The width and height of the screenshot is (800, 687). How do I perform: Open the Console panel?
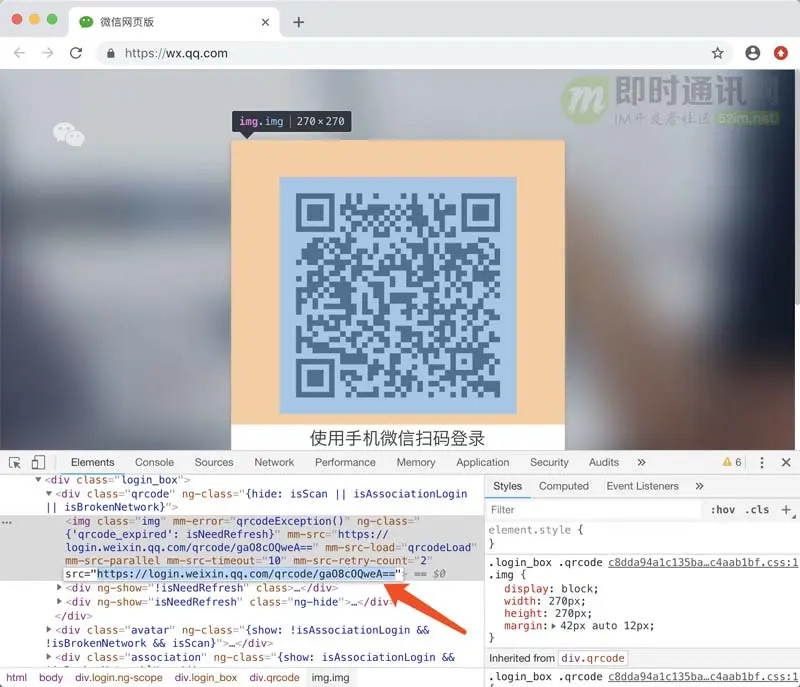click(154, 462)
